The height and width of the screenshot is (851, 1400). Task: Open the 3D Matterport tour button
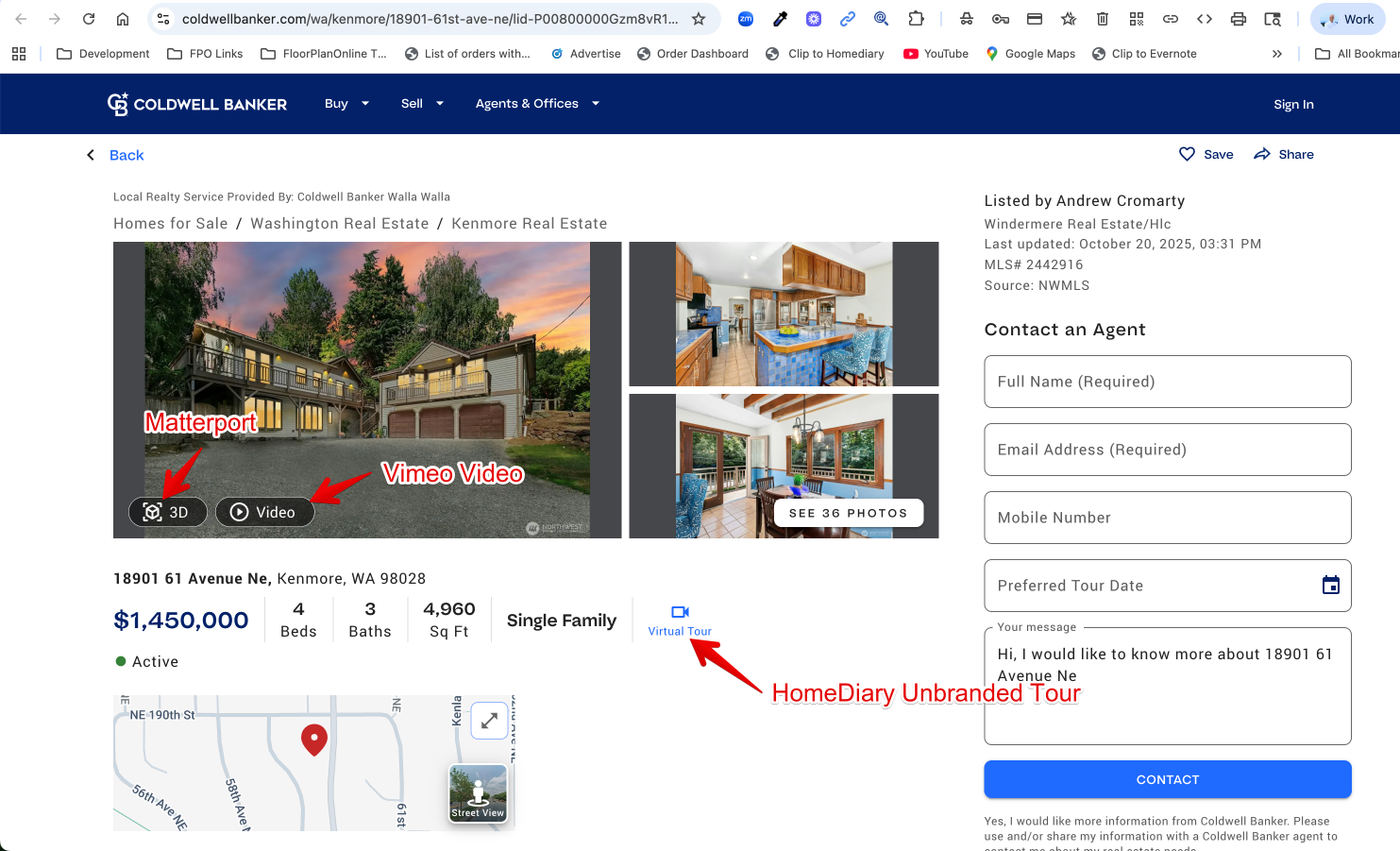point(167,512)
